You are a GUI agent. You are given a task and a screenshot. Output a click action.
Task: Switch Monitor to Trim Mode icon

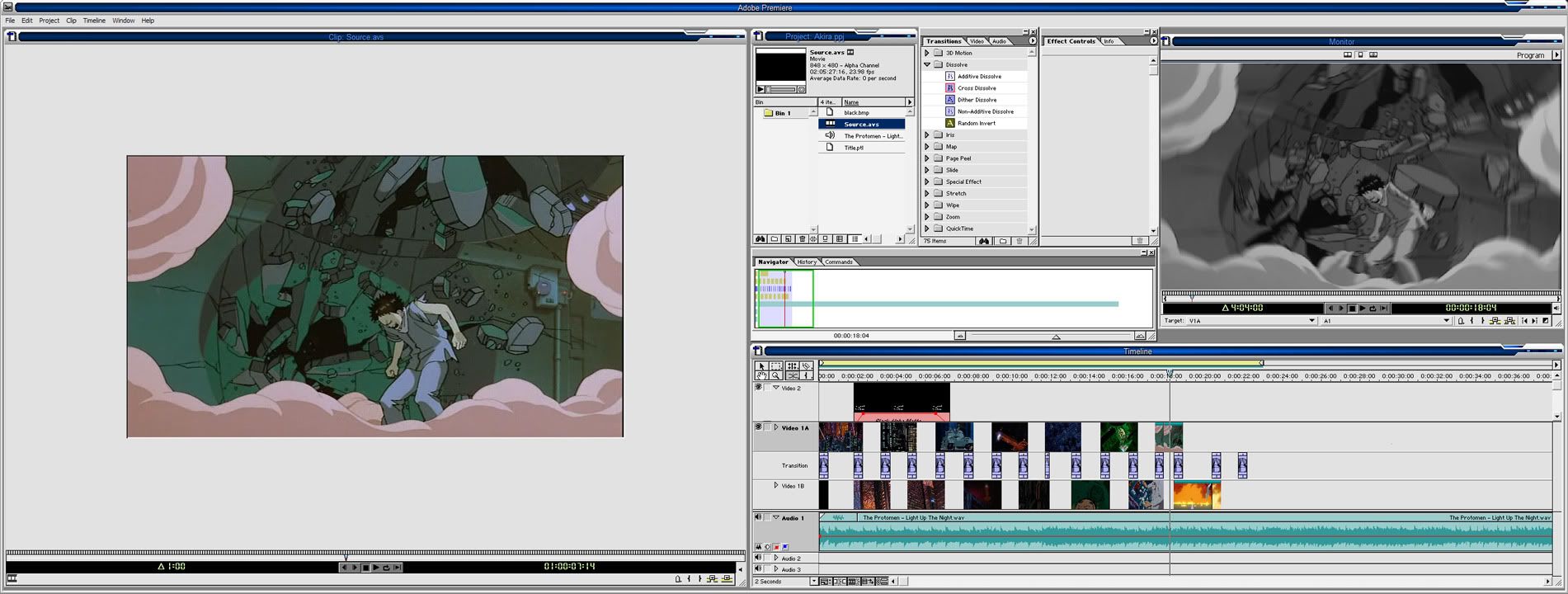1373,54
